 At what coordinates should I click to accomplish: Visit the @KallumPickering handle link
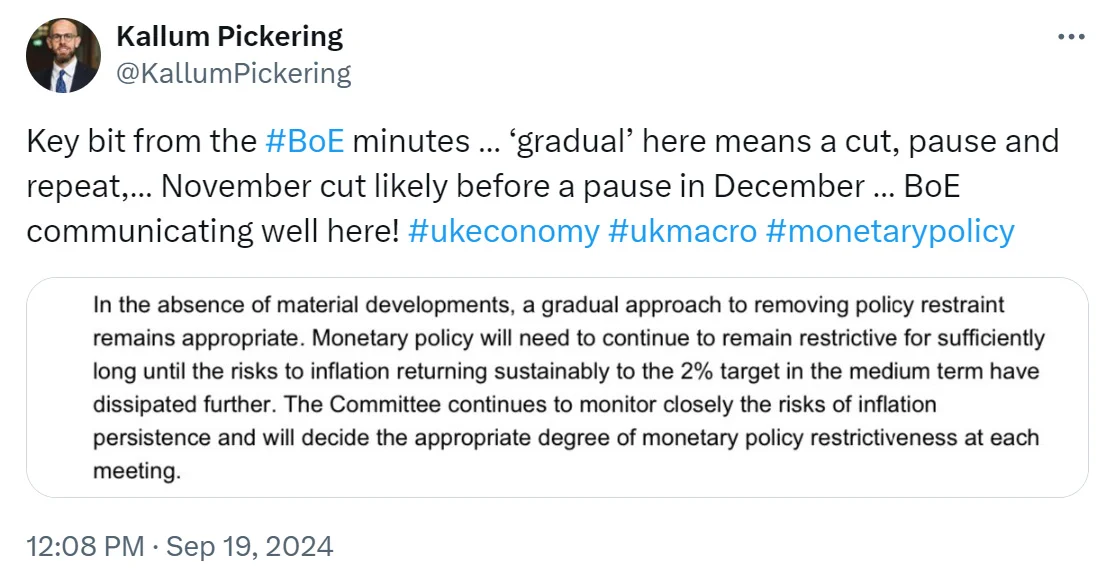(x=234, y=73)
